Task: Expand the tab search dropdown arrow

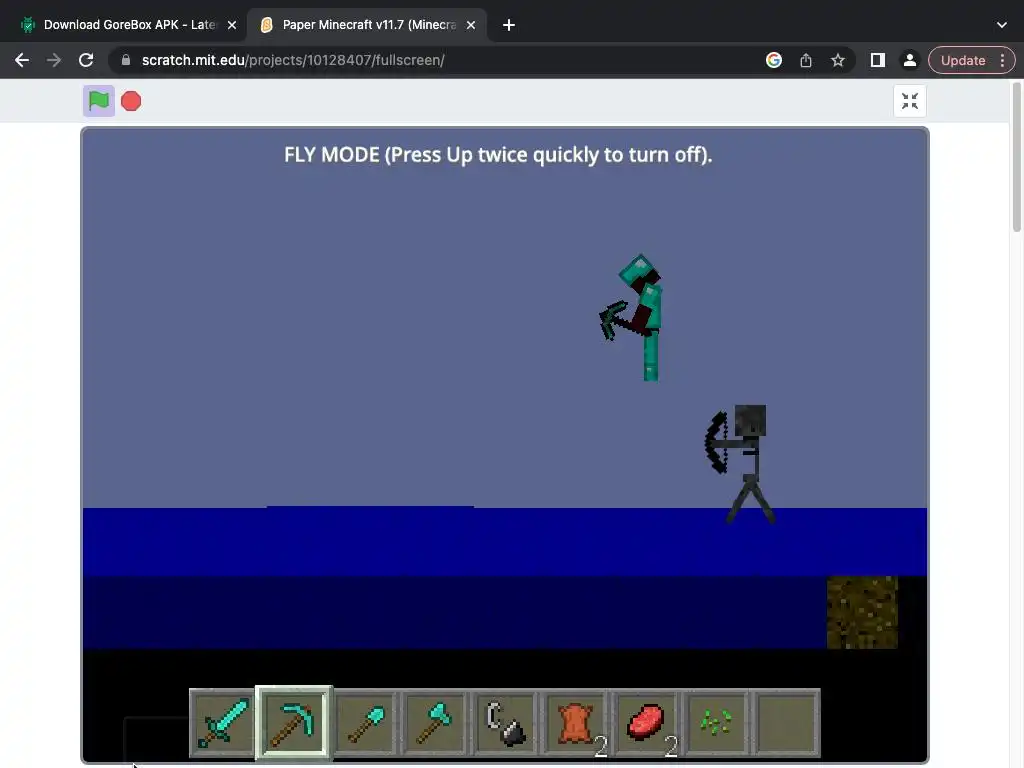Action: coord(1002,25)
